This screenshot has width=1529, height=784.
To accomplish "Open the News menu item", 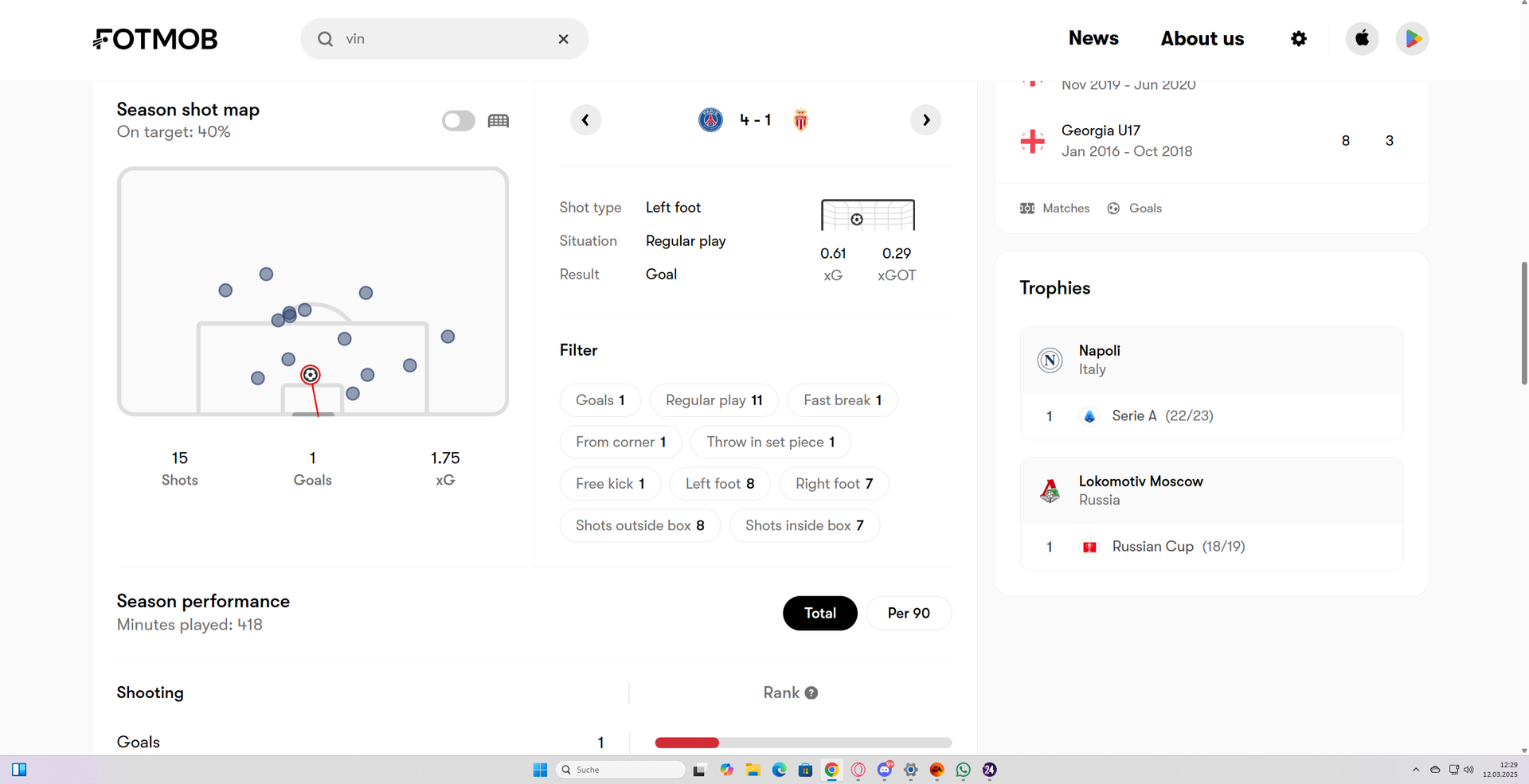I will click(x=1093, y=38).
